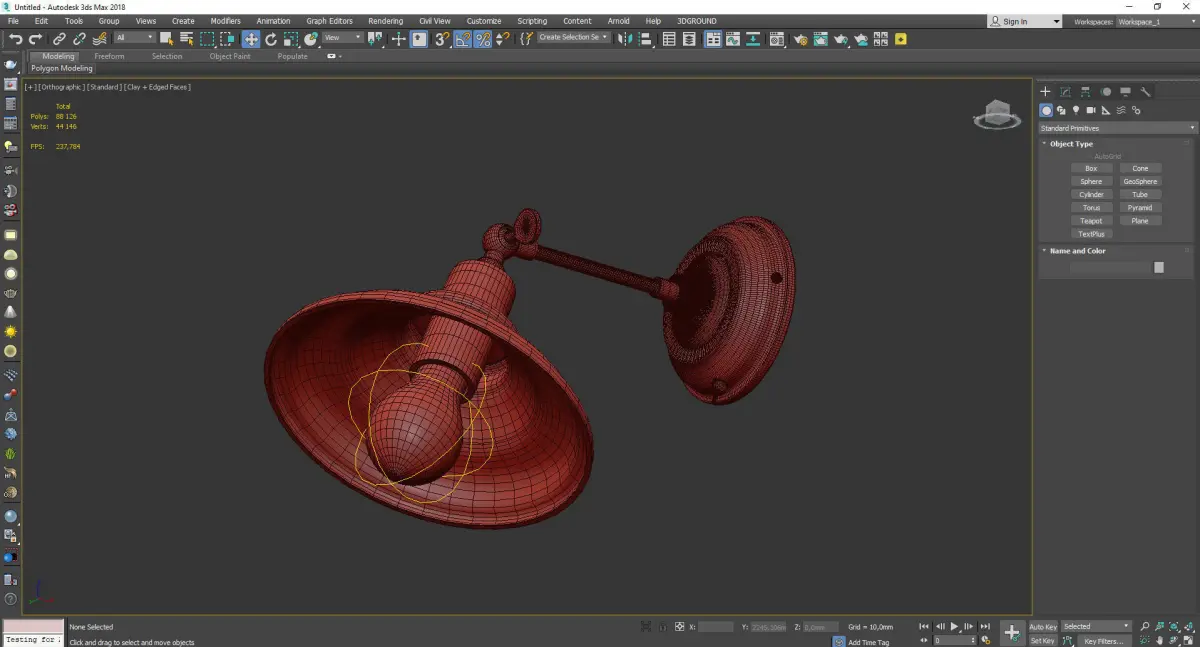Image resolution: width=1200 pixels, height=647 pixels.
Task: Toggle Angle Snap on the toolbar
Action: coord(463,39)
